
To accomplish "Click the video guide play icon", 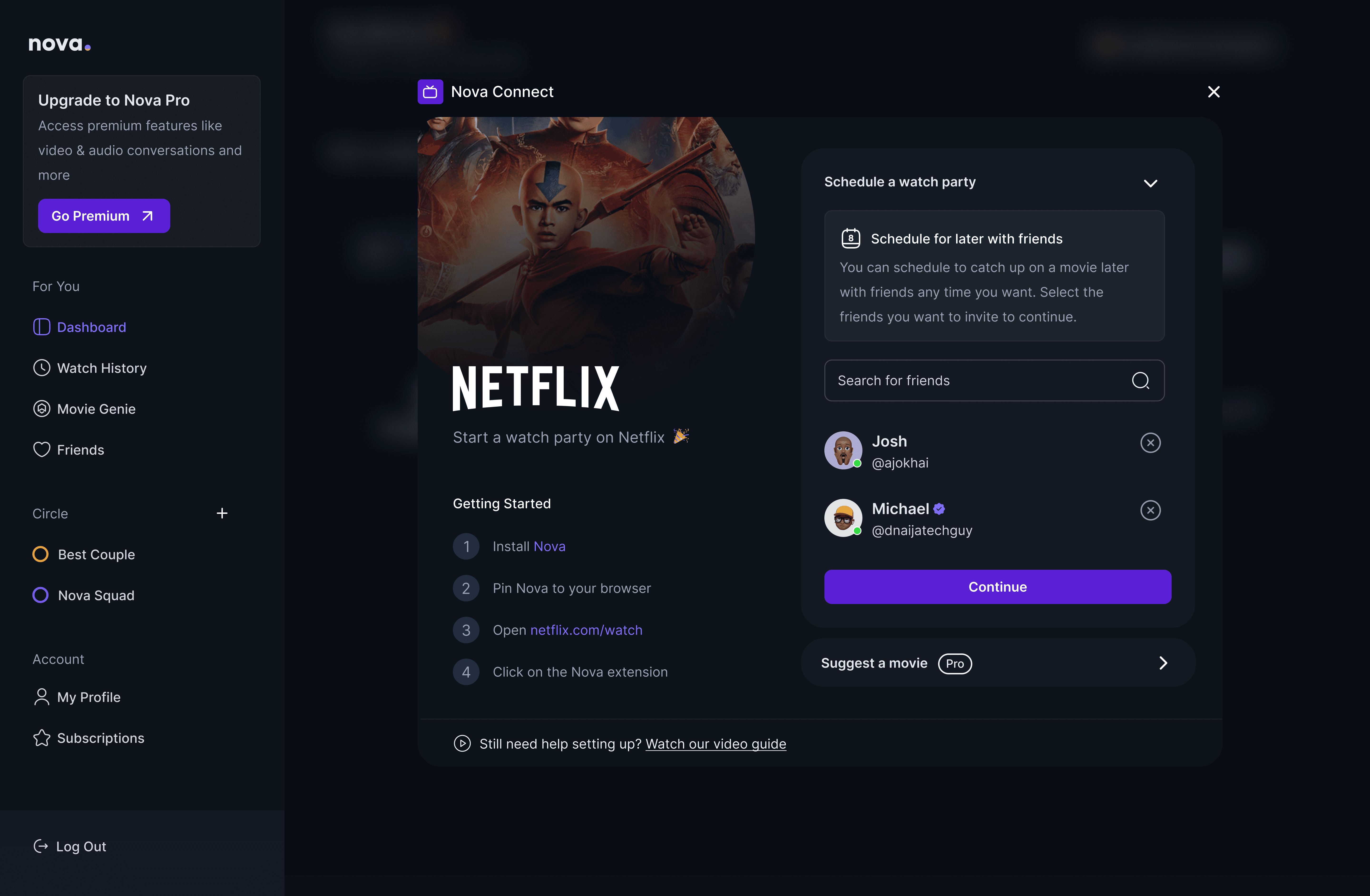I will pyautogui.click(x=462, y=744).
